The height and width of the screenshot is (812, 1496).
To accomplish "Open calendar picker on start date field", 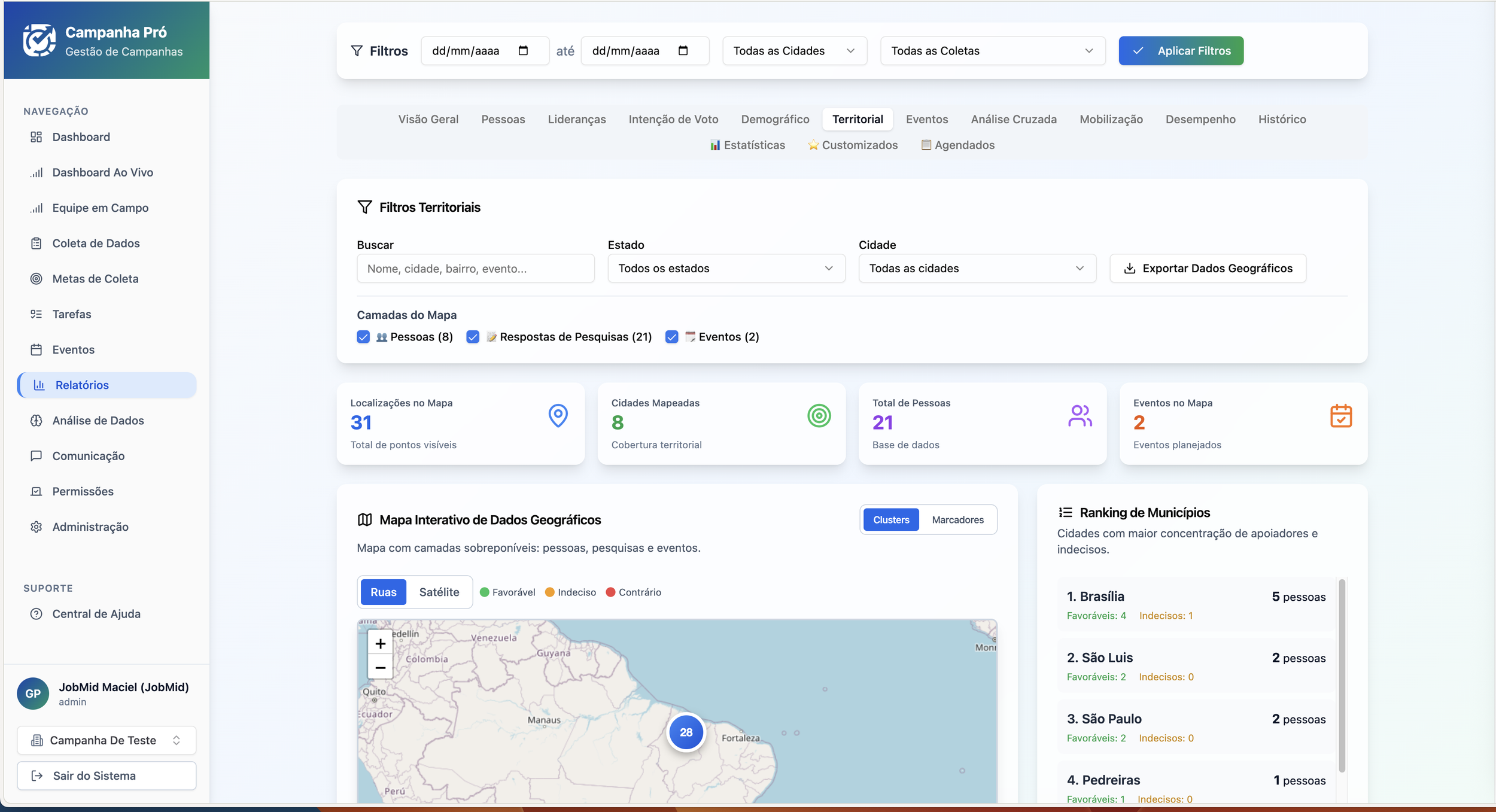I will (523, 51).
